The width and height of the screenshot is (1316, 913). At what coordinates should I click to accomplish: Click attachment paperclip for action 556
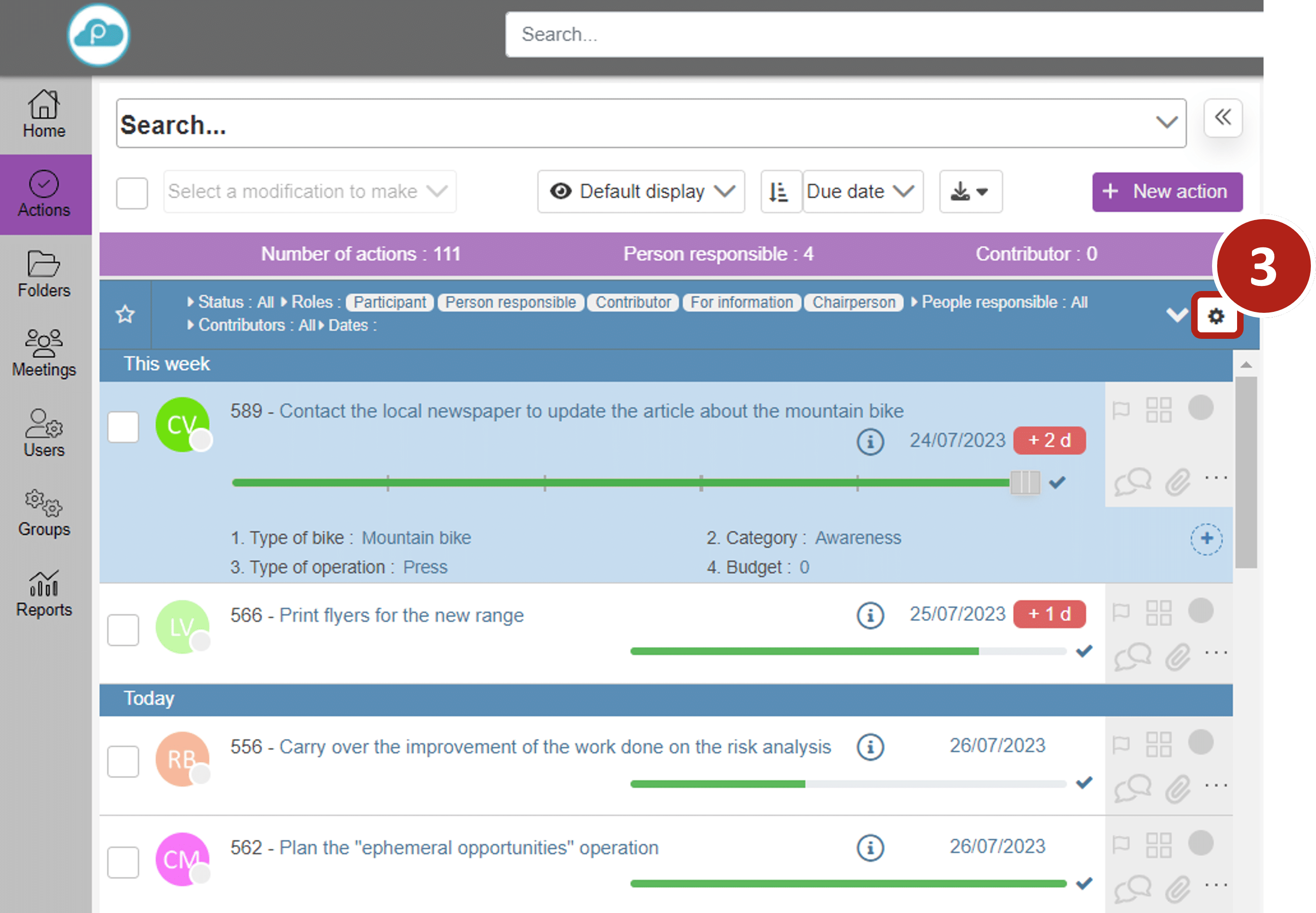pyautogui.click(x=1178, y=789)
